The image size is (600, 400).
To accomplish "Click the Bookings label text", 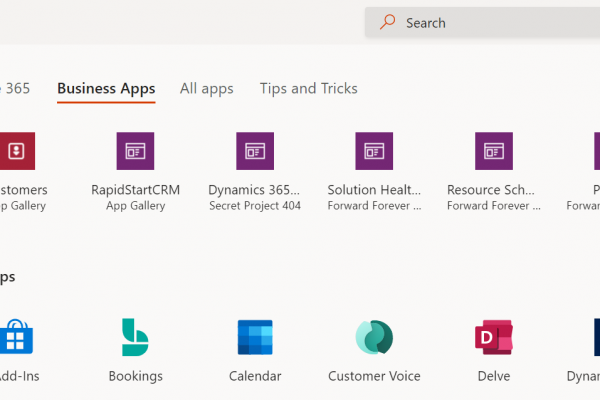I will pos(135,376).
